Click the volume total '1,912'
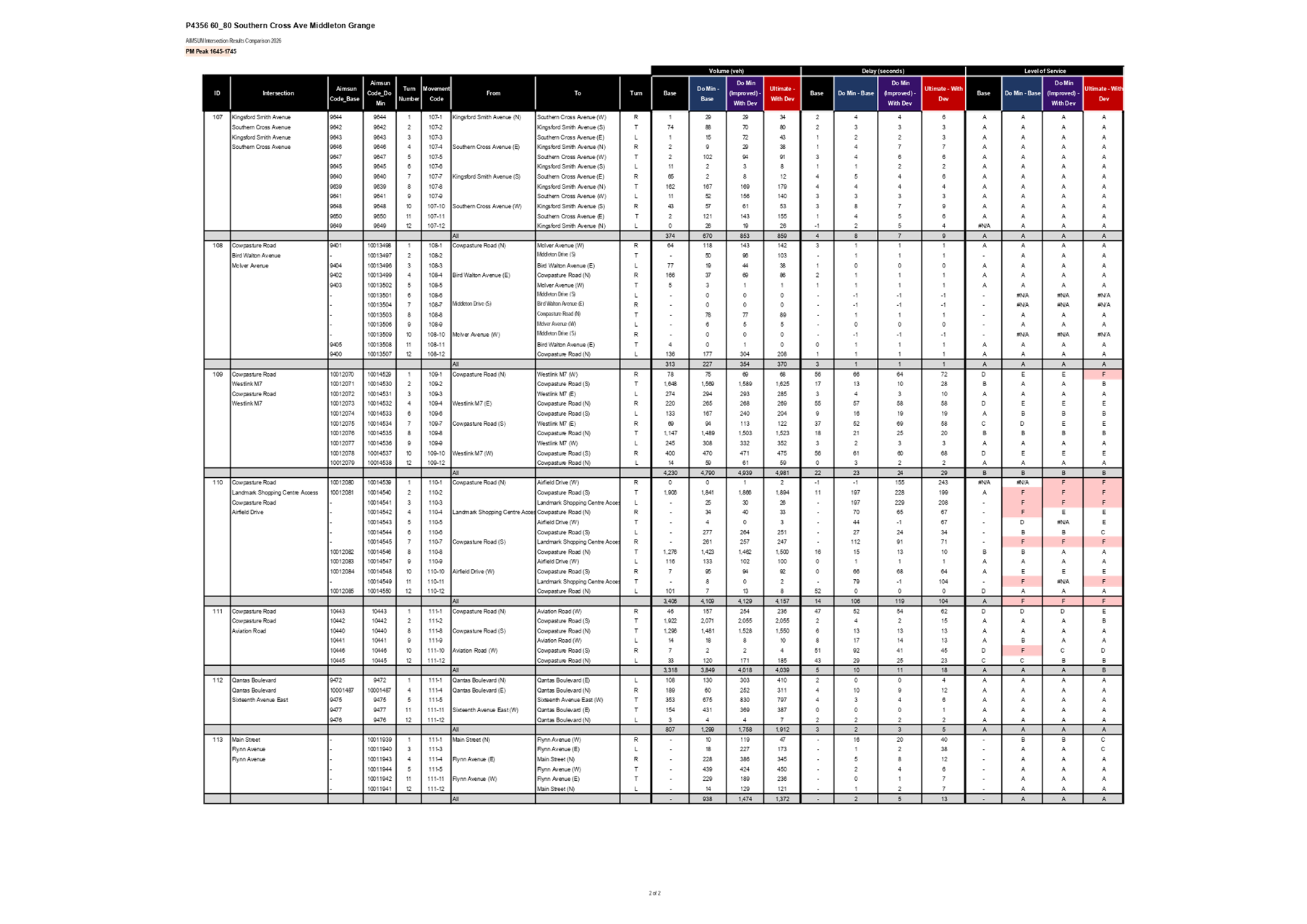Screen dimensions: 1307x924 coord(782,730)
